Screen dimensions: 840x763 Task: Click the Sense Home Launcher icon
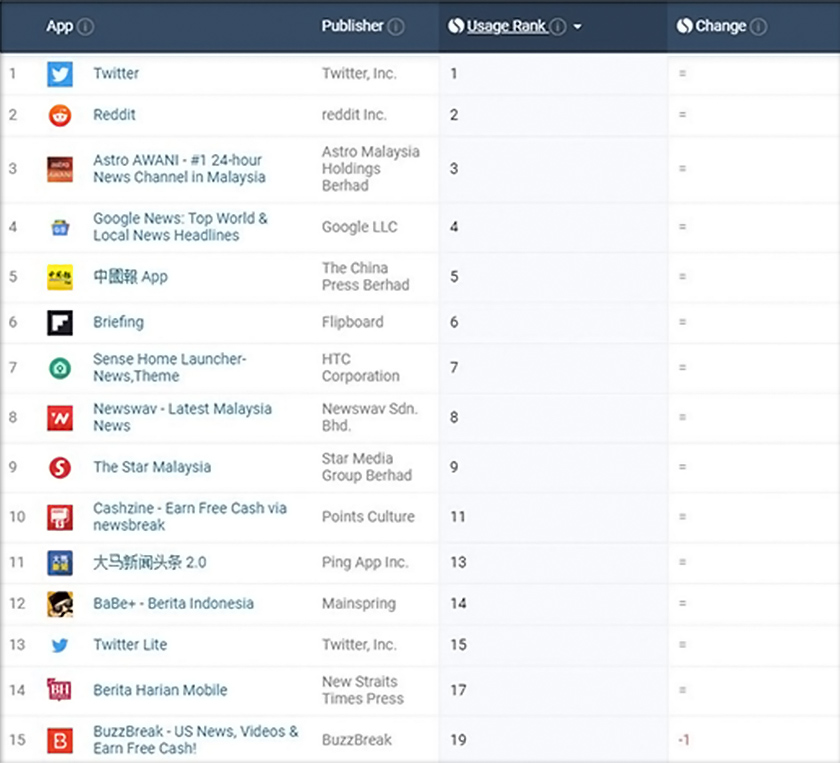pyautogui.click(x=60, y=368)
